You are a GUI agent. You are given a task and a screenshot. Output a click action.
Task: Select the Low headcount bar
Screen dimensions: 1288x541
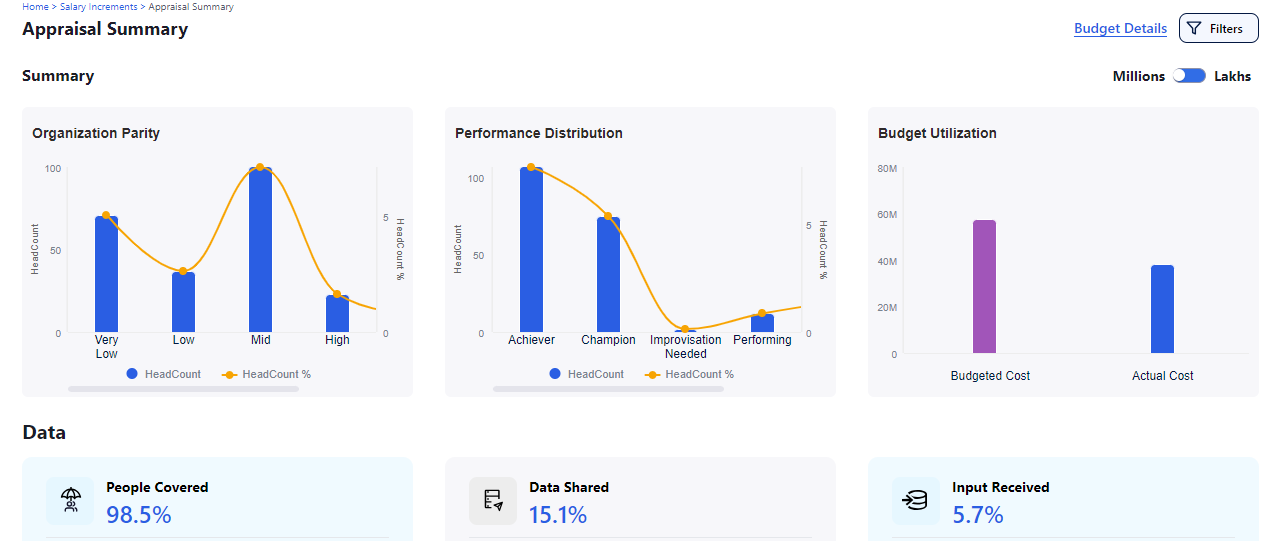(183, 303)
